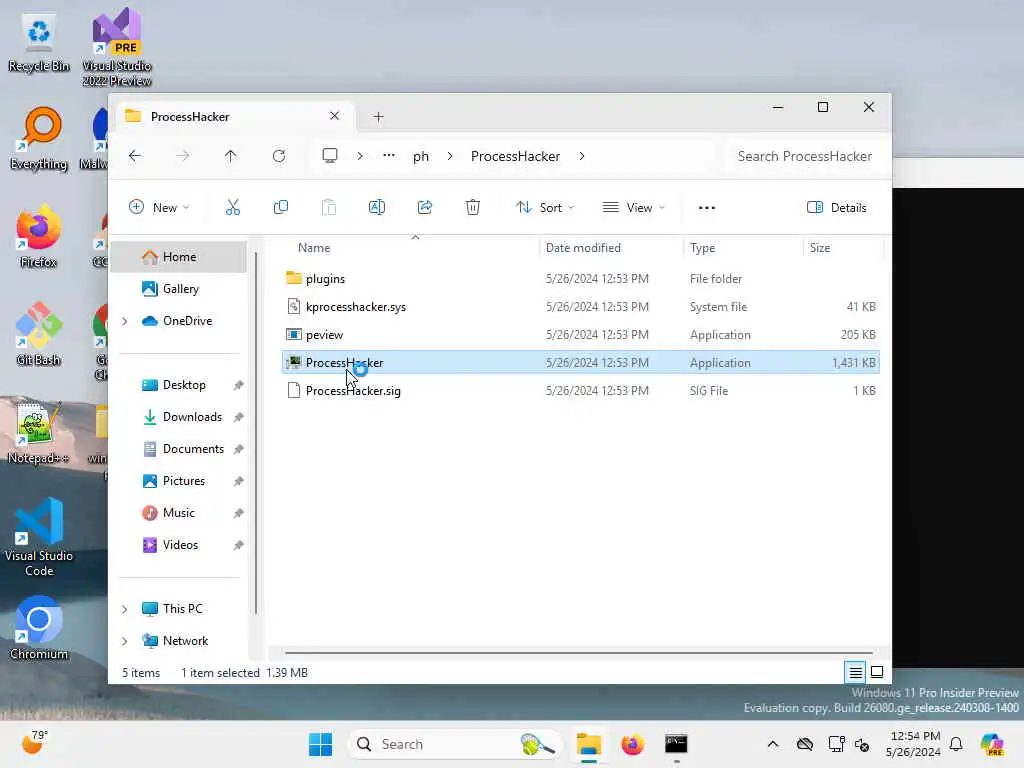Switch to large thumbnails view icon in status bar
The height and width of the screenshot is (768, 1024).
877,672
